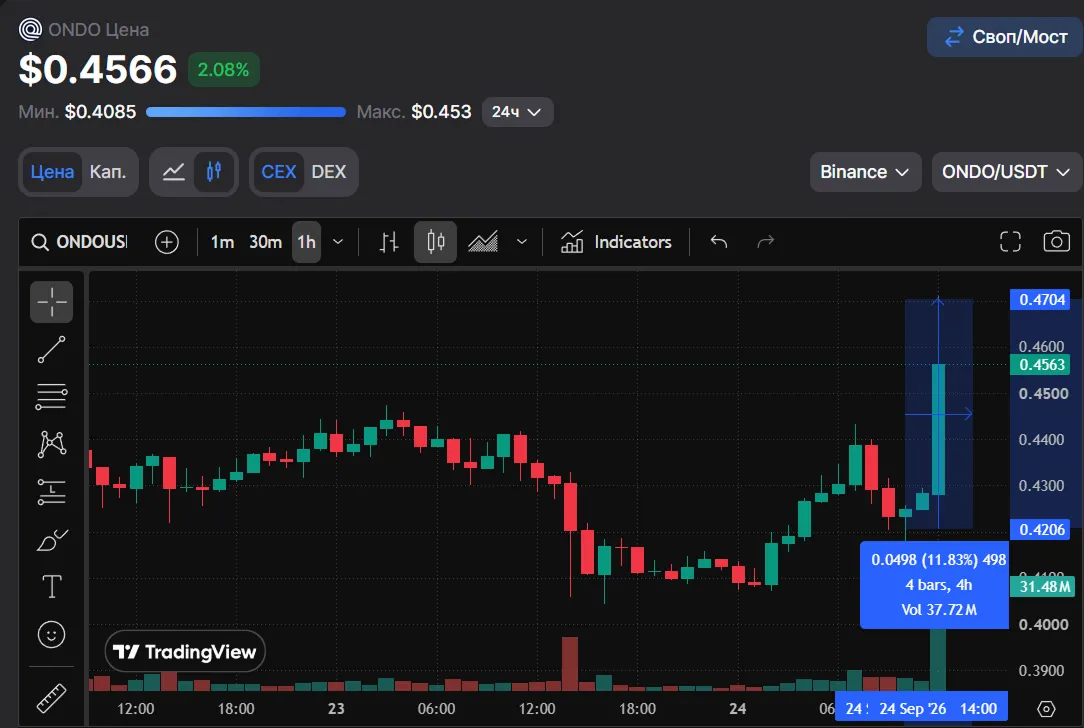
Task: Open the emoji icons tool
Action: 51,635
